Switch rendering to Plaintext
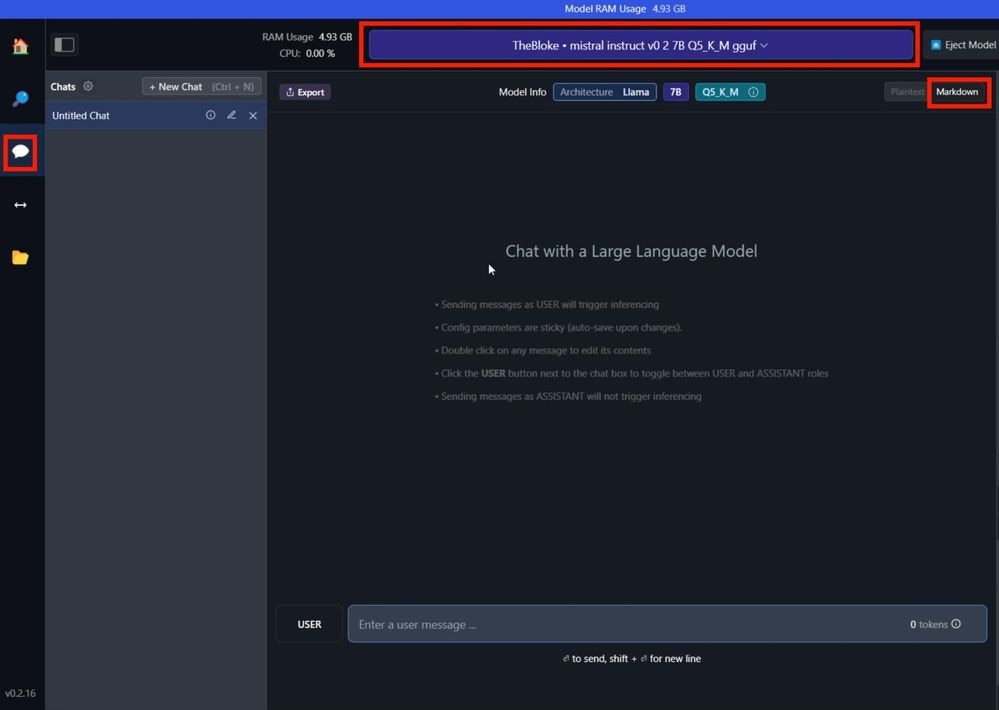999x710 pixels. 907,92
